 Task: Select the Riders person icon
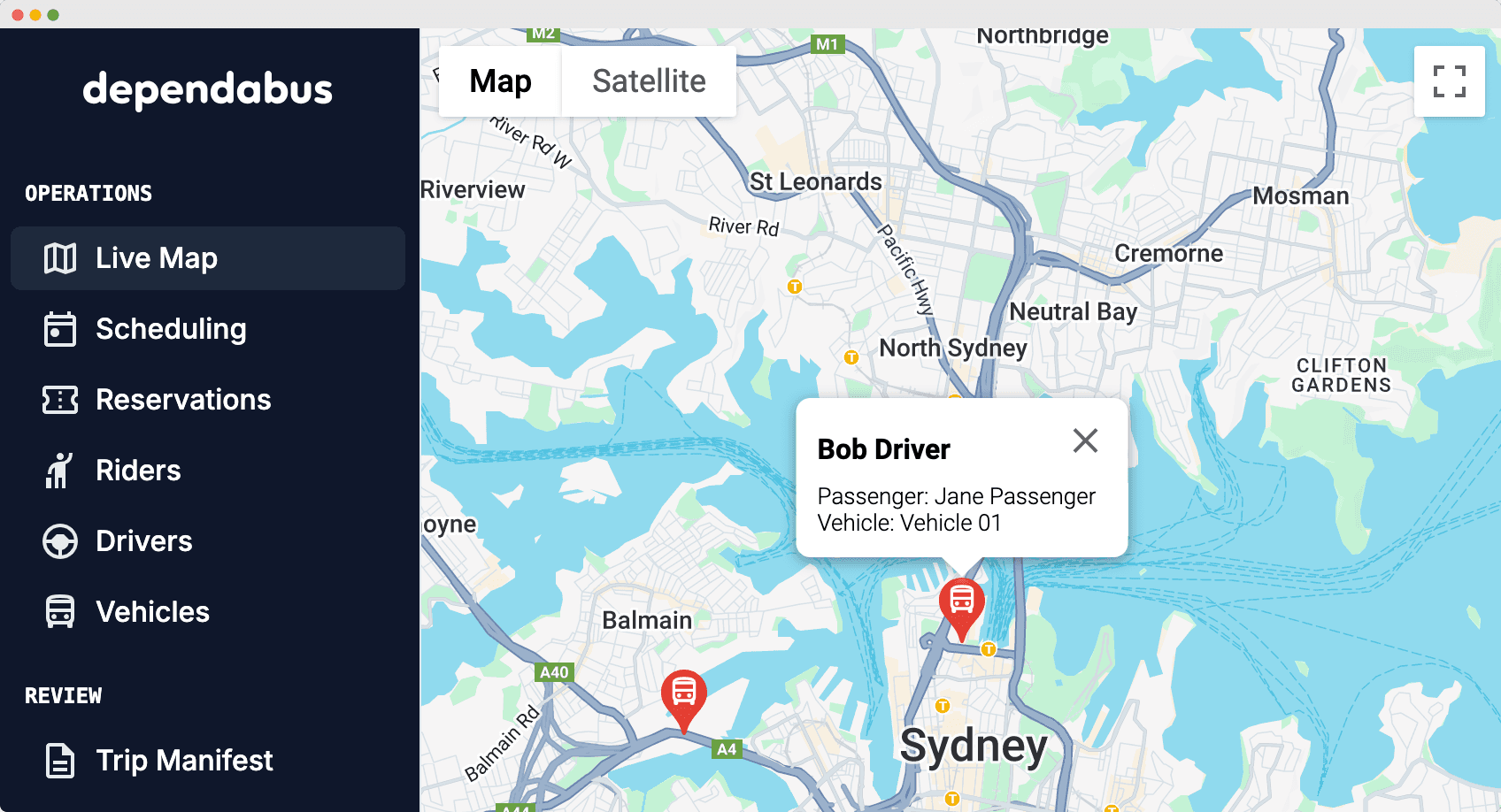[59, 471]
